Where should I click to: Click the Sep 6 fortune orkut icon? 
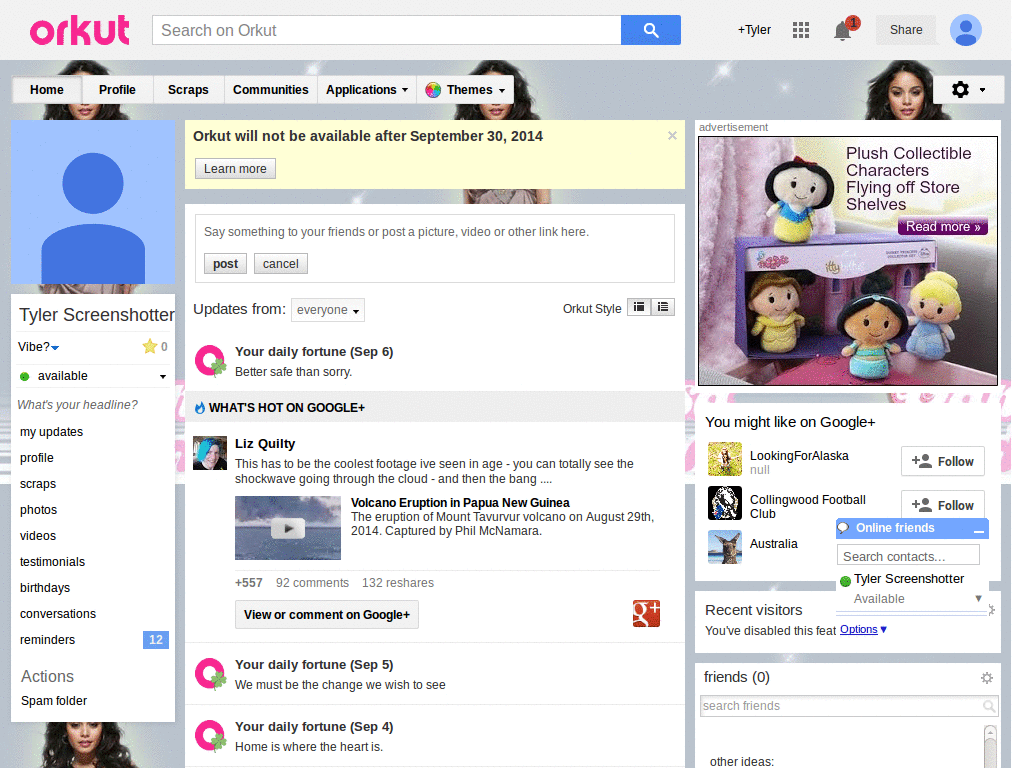(x=210, y=360)
